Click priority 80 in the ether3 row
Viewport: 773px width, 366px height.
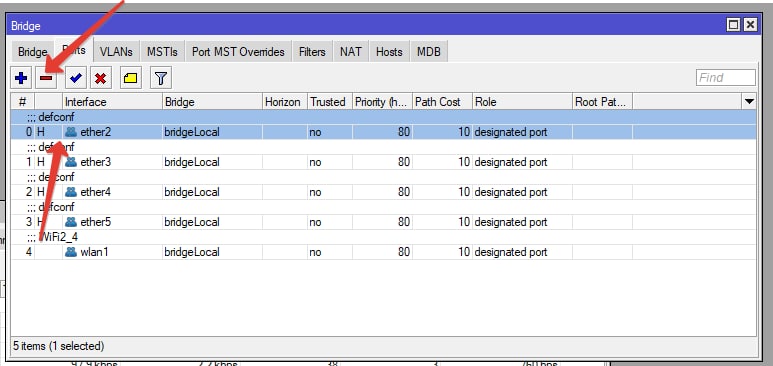coord(404,162)
